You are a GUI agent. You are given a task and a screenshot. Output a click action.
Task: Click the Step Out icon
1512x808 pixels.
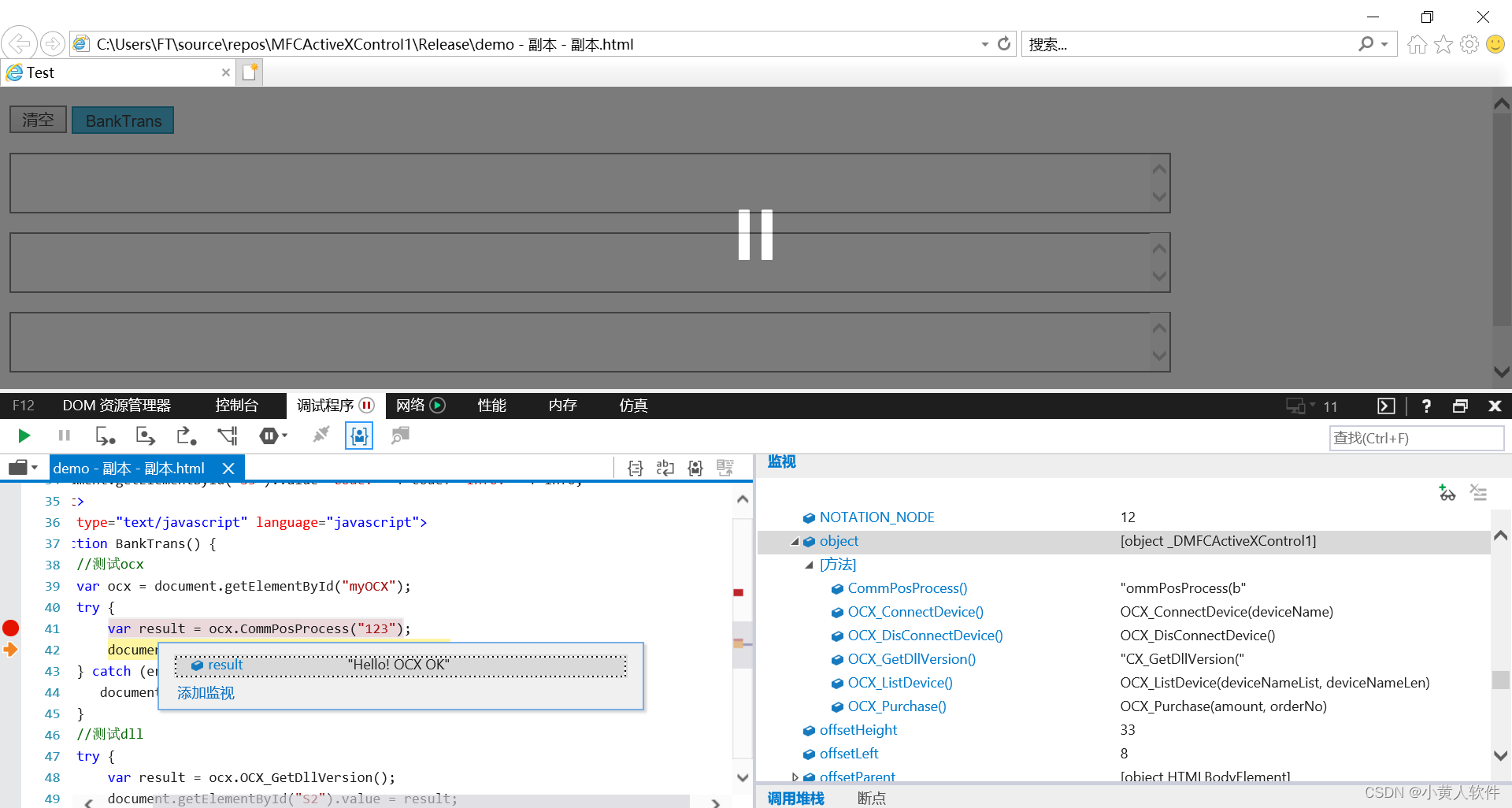(x=186, y=436)
